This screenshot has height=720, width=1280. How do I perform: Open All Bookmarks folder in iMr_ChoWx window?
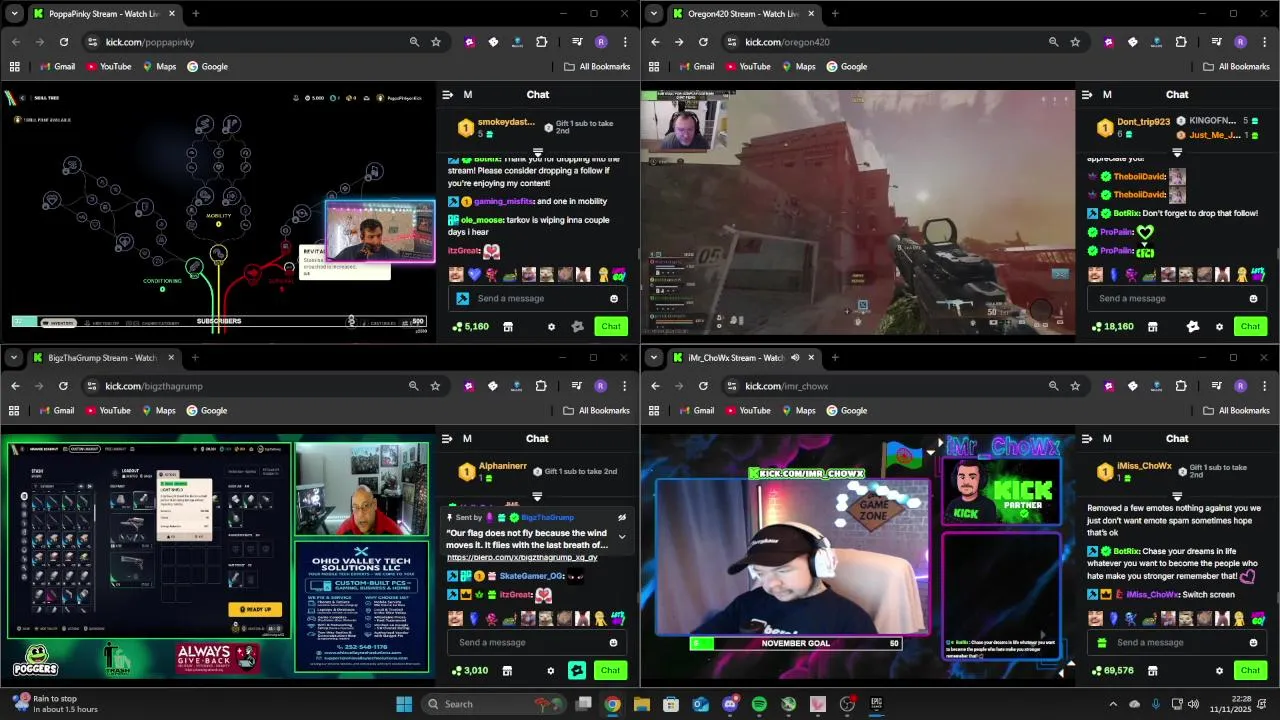1236,411
